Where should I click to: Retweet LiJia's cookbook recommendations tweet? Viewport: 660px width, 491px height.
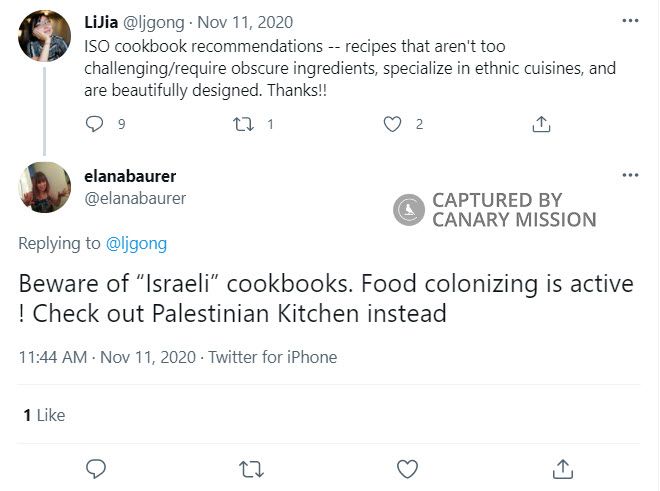pos(243,124)
